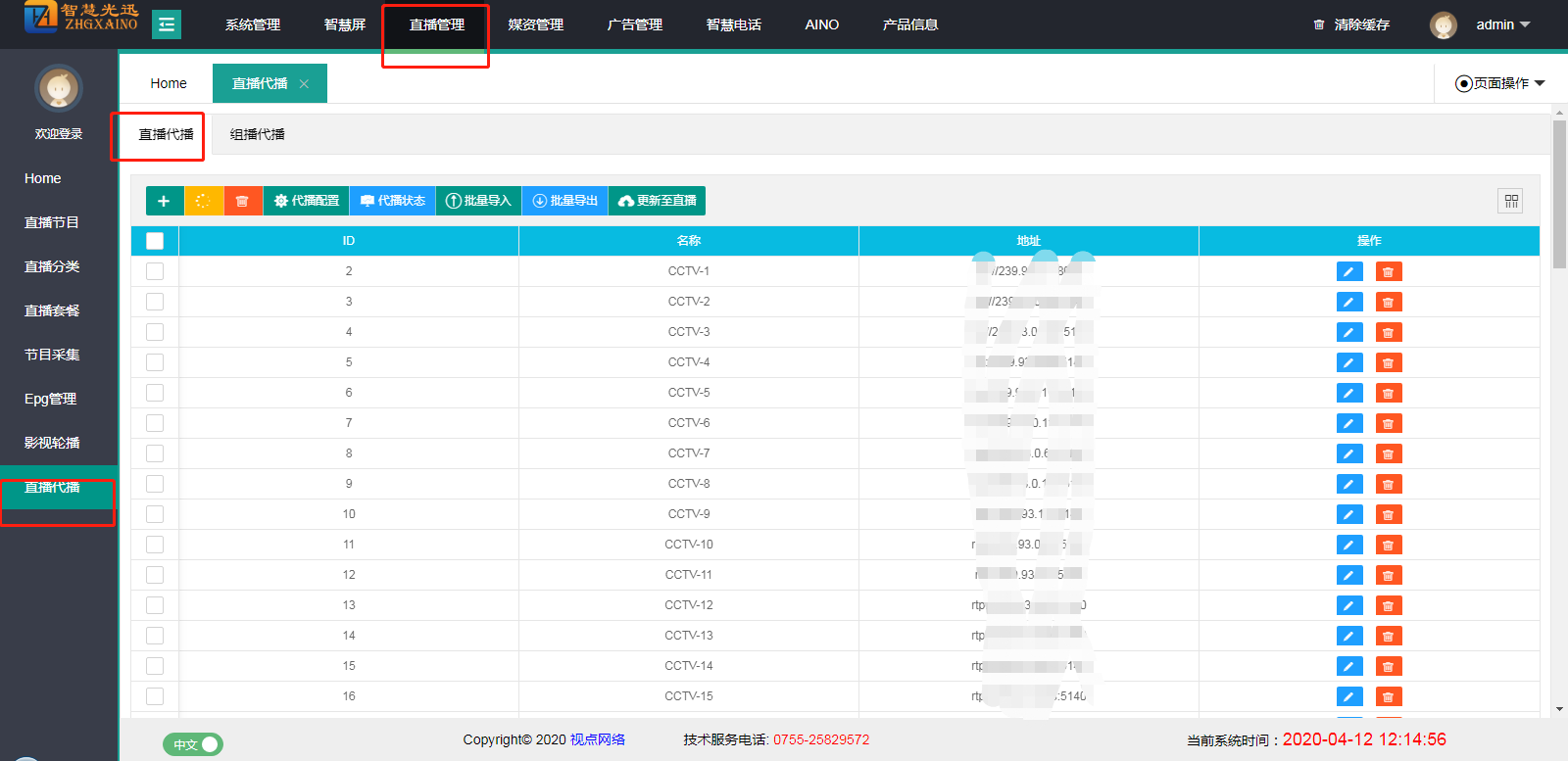
Task: Click the green add (+) button
Action: (x=164, y=201)
